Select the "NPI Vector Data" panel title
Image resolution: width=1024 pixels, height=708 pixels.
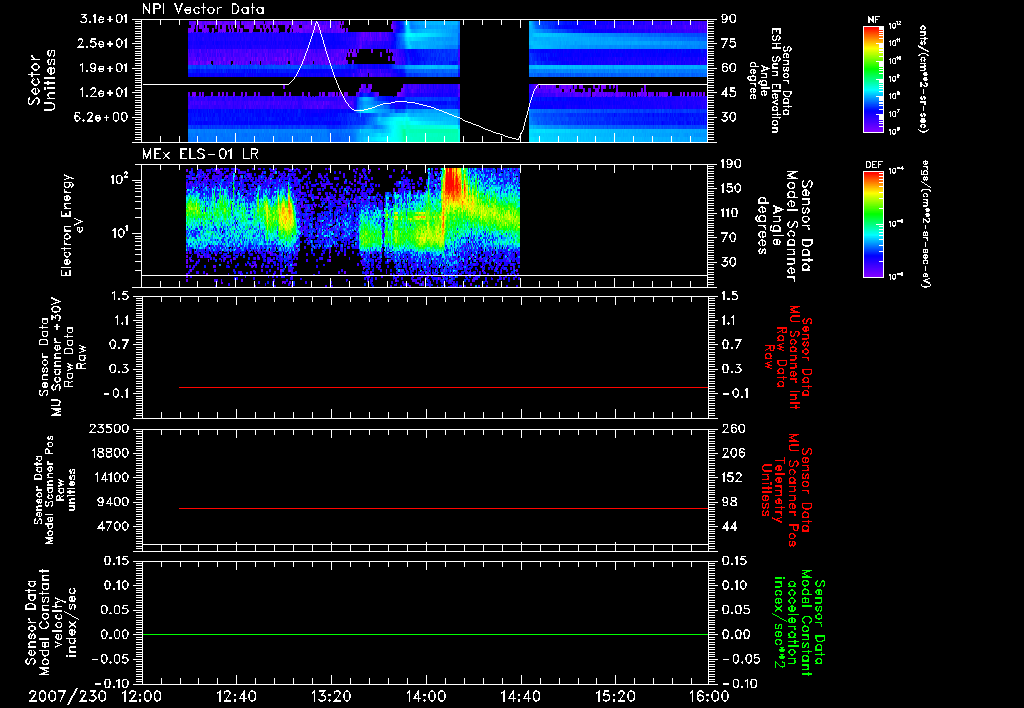203,9
